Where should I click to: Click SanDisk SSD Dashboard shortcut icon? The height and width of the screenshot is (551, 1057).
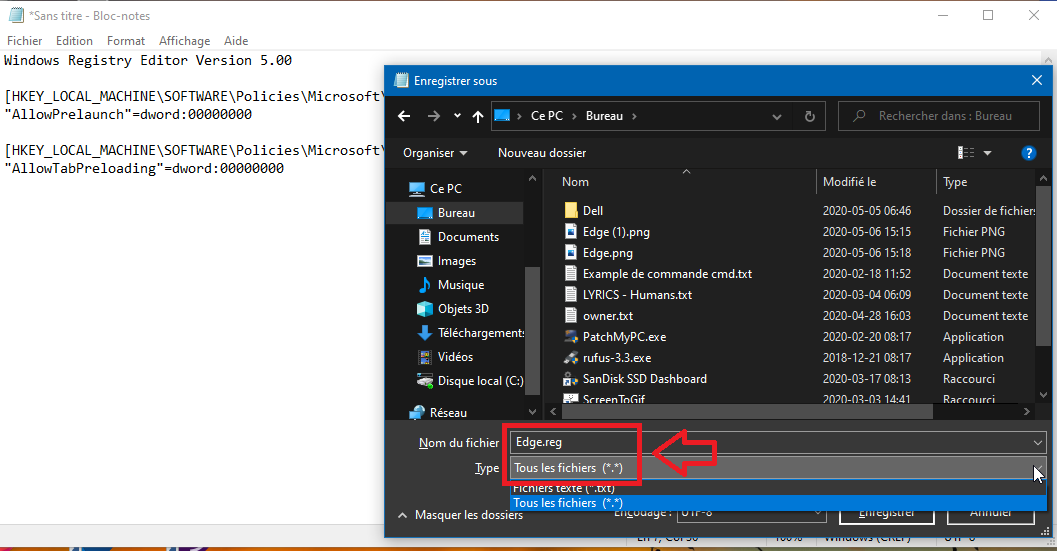point(570,379)
